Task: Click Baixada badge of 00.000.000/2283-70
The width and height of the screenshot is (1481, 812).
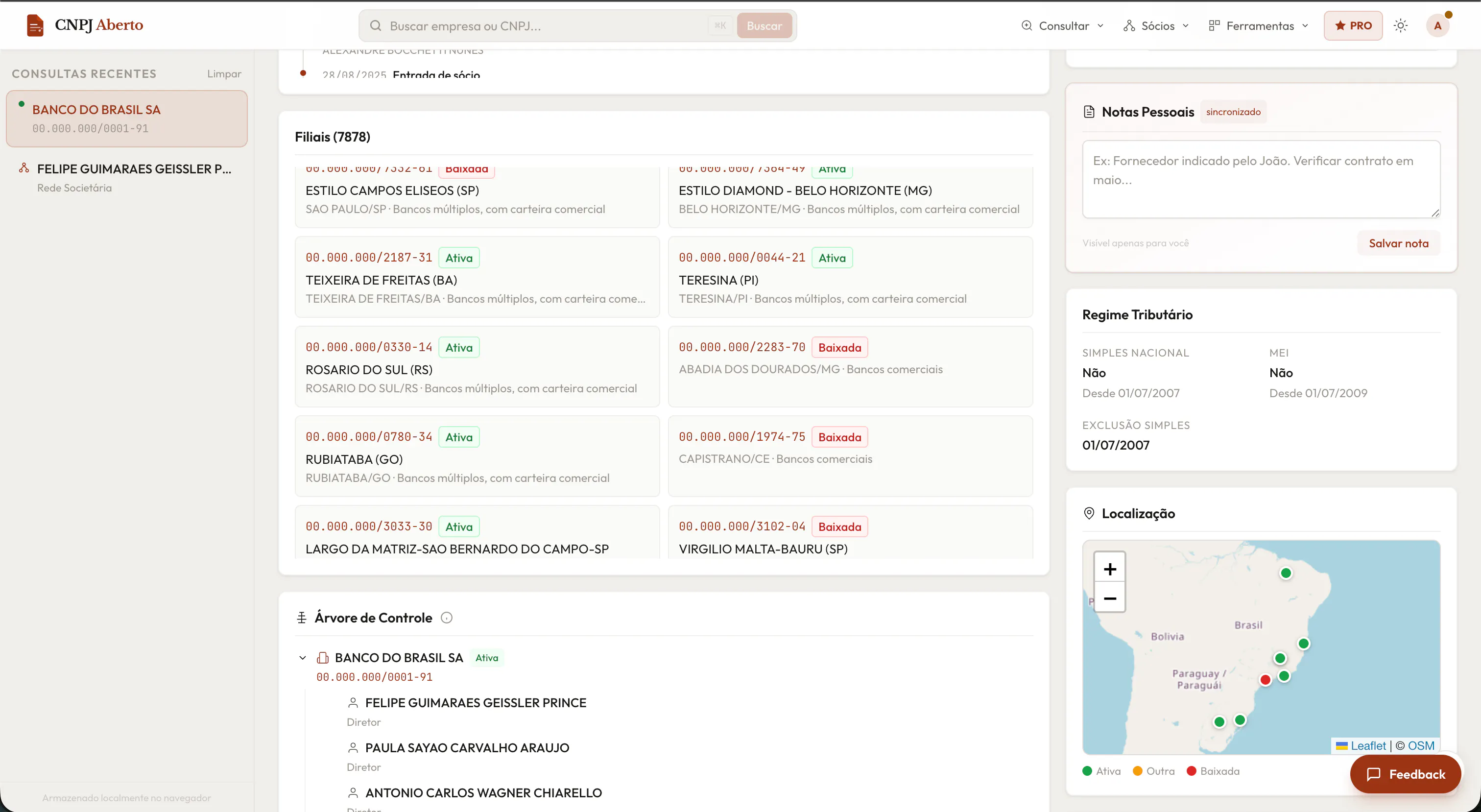Action: (x=839, y=347)
